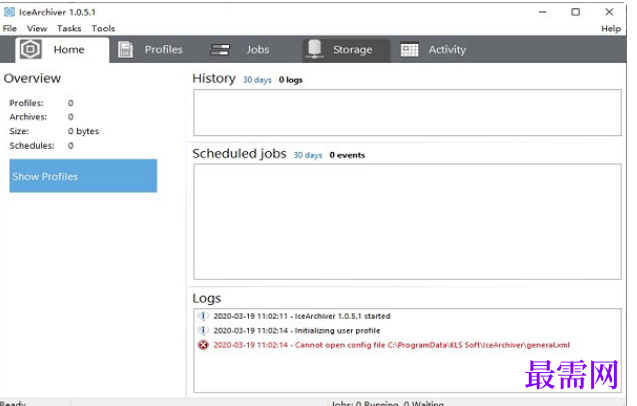Viewport: 637px width, 406px height.
Task: Click the Overview heading
Action: [x=32, y=78]
